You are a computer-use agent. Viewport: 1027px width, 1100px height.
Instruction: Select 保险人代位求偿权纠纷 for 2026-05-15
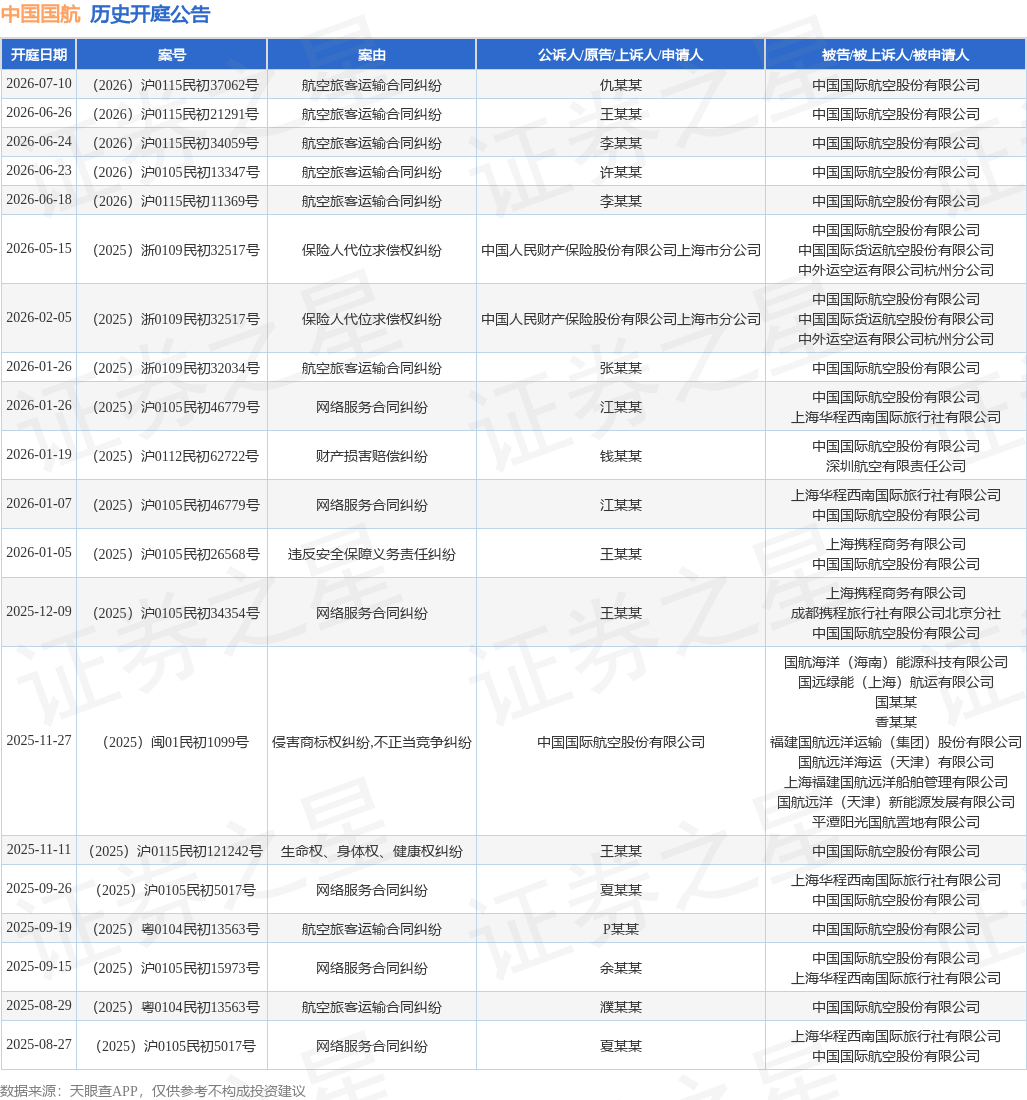click(x=372, y=250)
